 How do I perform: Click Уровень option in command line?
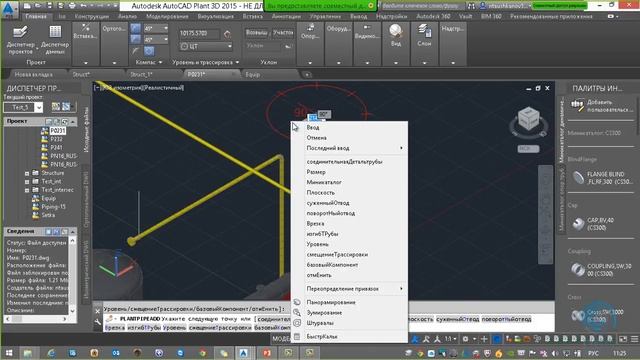(174, 327)
